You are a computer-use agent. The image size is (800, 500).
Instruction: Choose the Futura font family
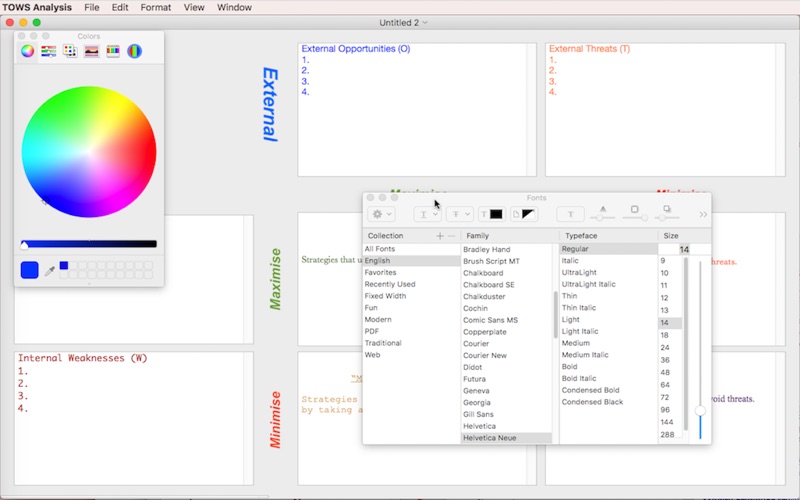(507, 379)
